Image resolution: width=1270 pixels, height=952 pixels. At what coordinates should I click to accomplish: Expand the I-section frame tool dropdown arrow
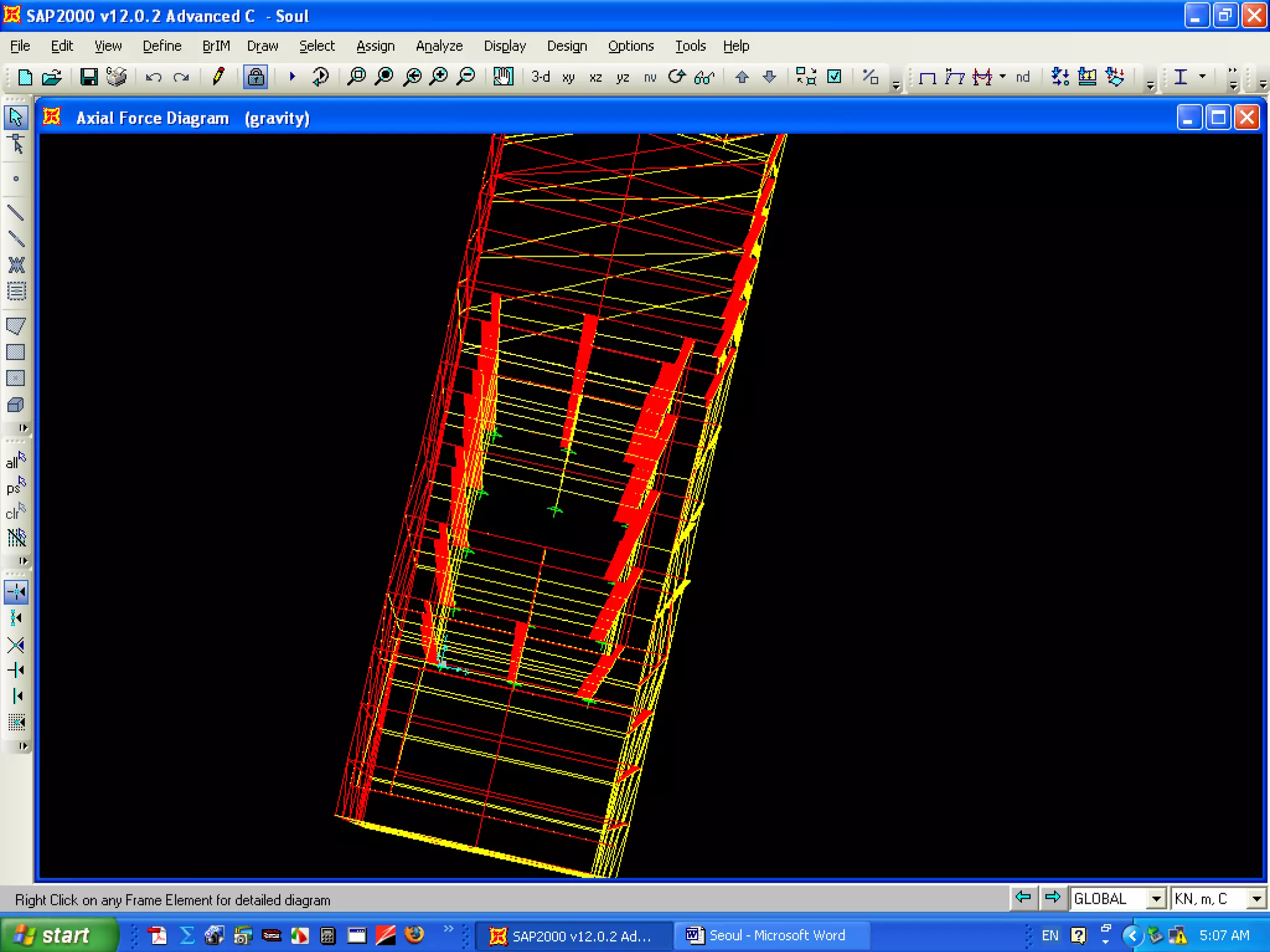coord(1202,77)
